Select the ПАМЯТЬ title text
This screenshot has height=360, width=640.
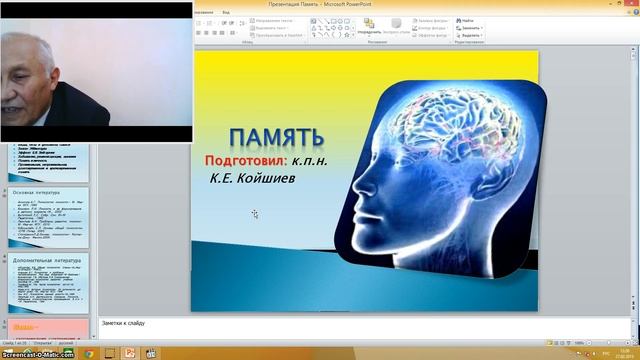pos(277,137)
